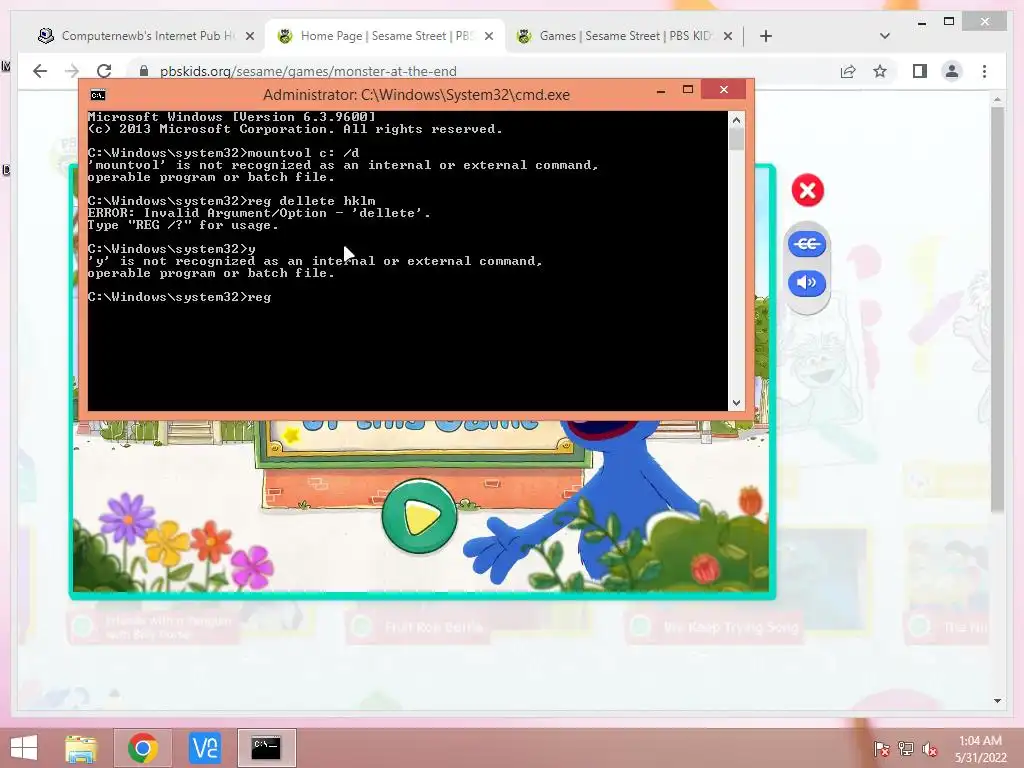The image size is (1024, 768).
Task: Click the cmd scrollbar thumb
Action: click(x=737, y=139)
